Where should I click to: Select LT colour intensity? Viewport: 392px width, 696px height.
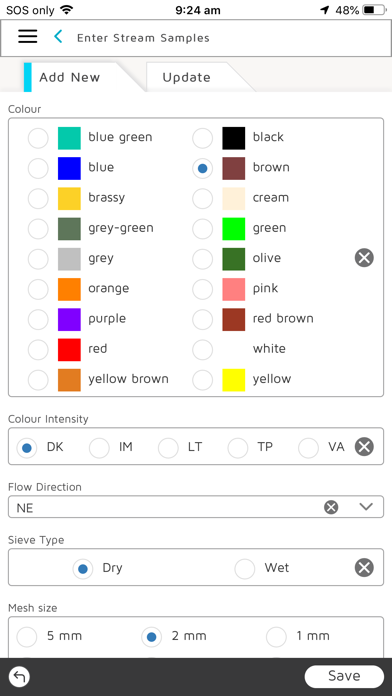pyautogui.click(x=168, y=448)
